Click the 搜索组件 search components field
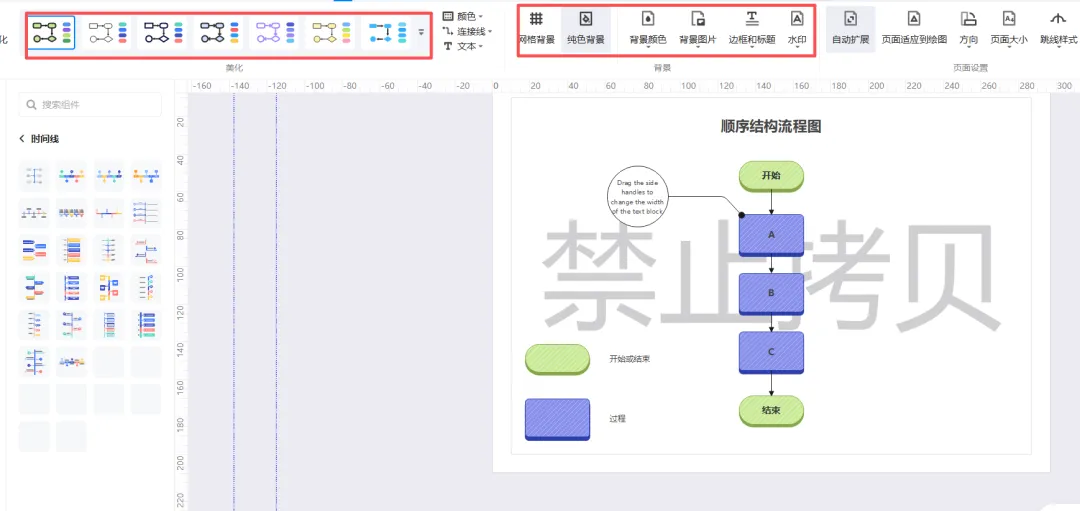The height and width of the screenshot is (511, 1080). (90, 105)
